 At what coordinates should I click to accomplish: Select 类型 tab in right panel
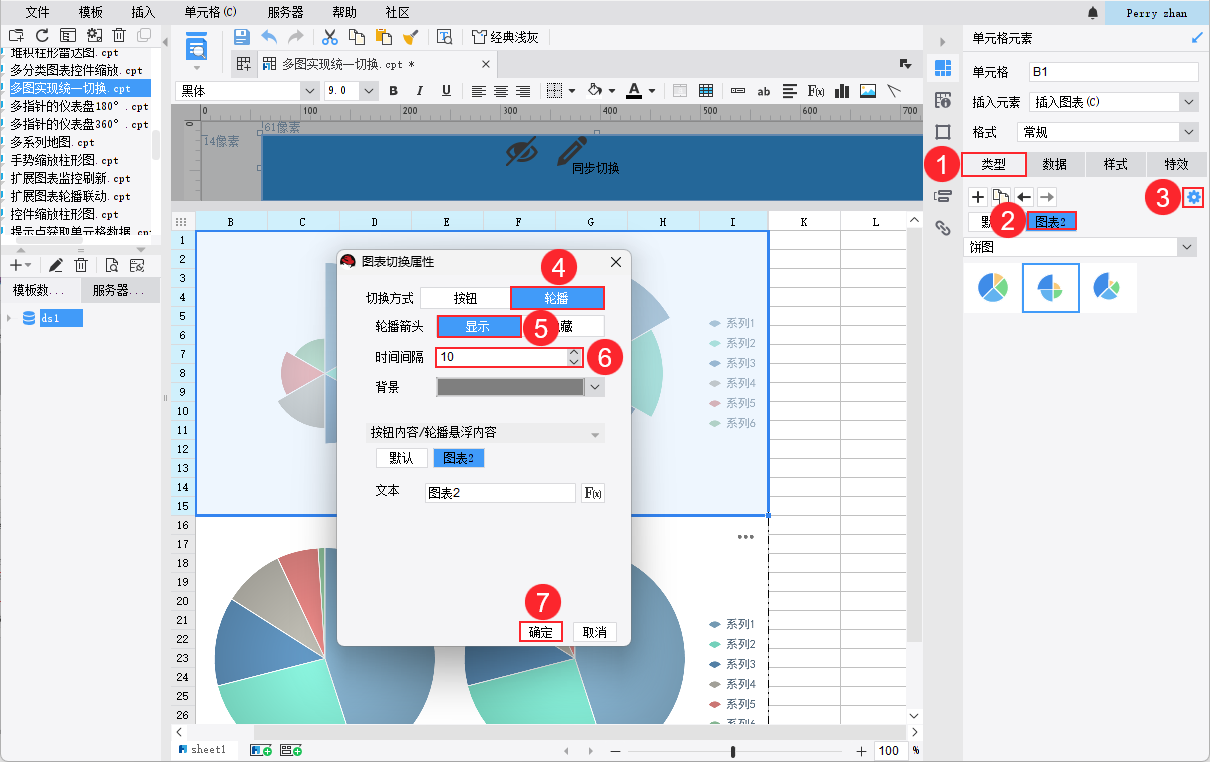(993, 164)
